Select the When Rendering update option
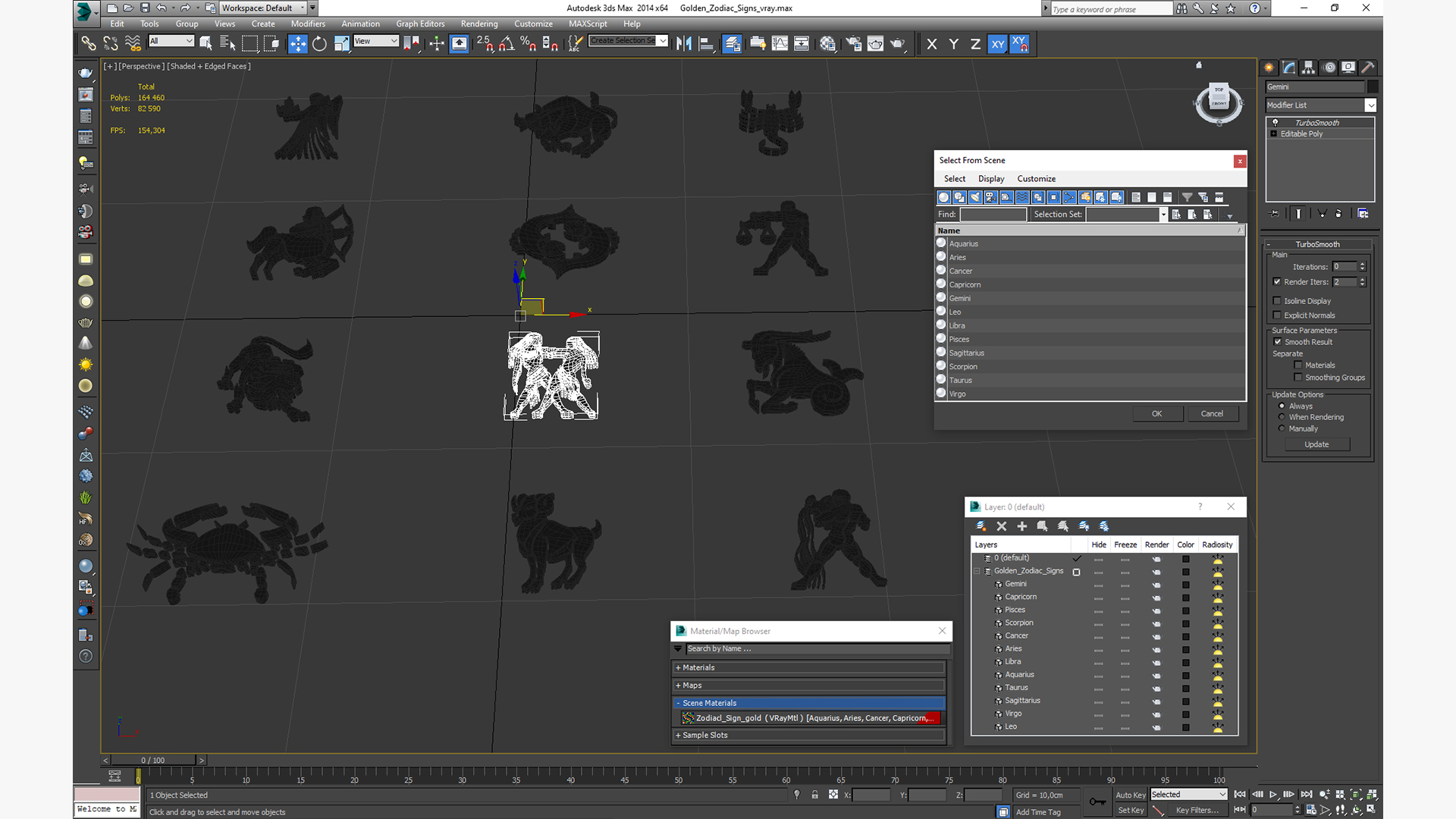 (1282, 417)
